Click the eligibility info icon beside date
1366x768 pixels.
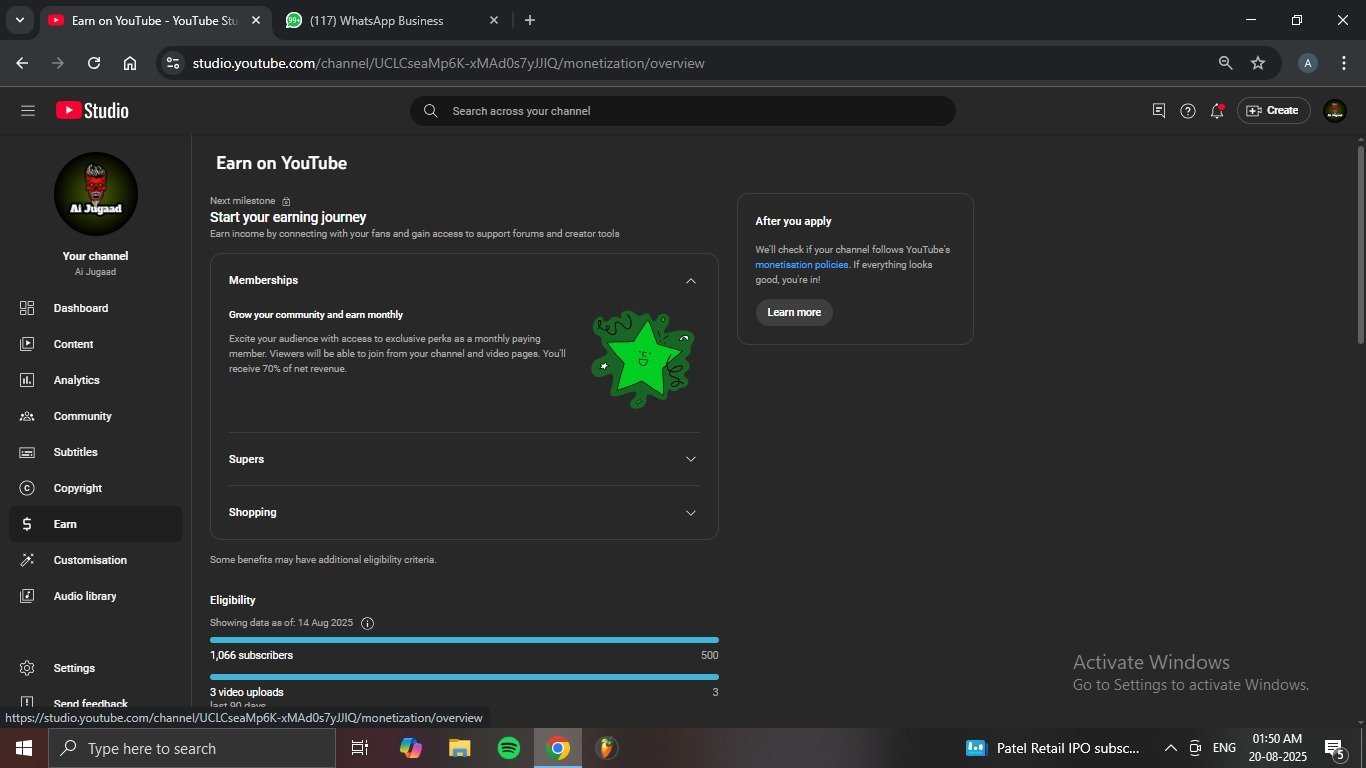point(367,623)
